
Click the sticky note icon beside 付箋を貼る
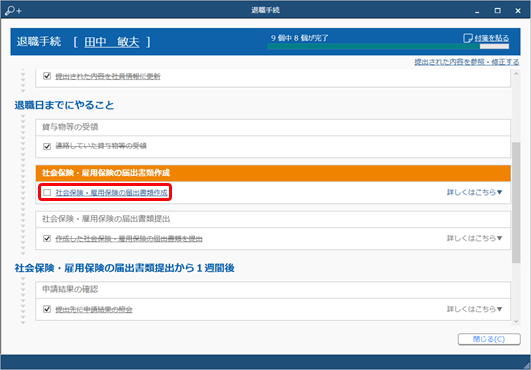[x=468, y=38]
